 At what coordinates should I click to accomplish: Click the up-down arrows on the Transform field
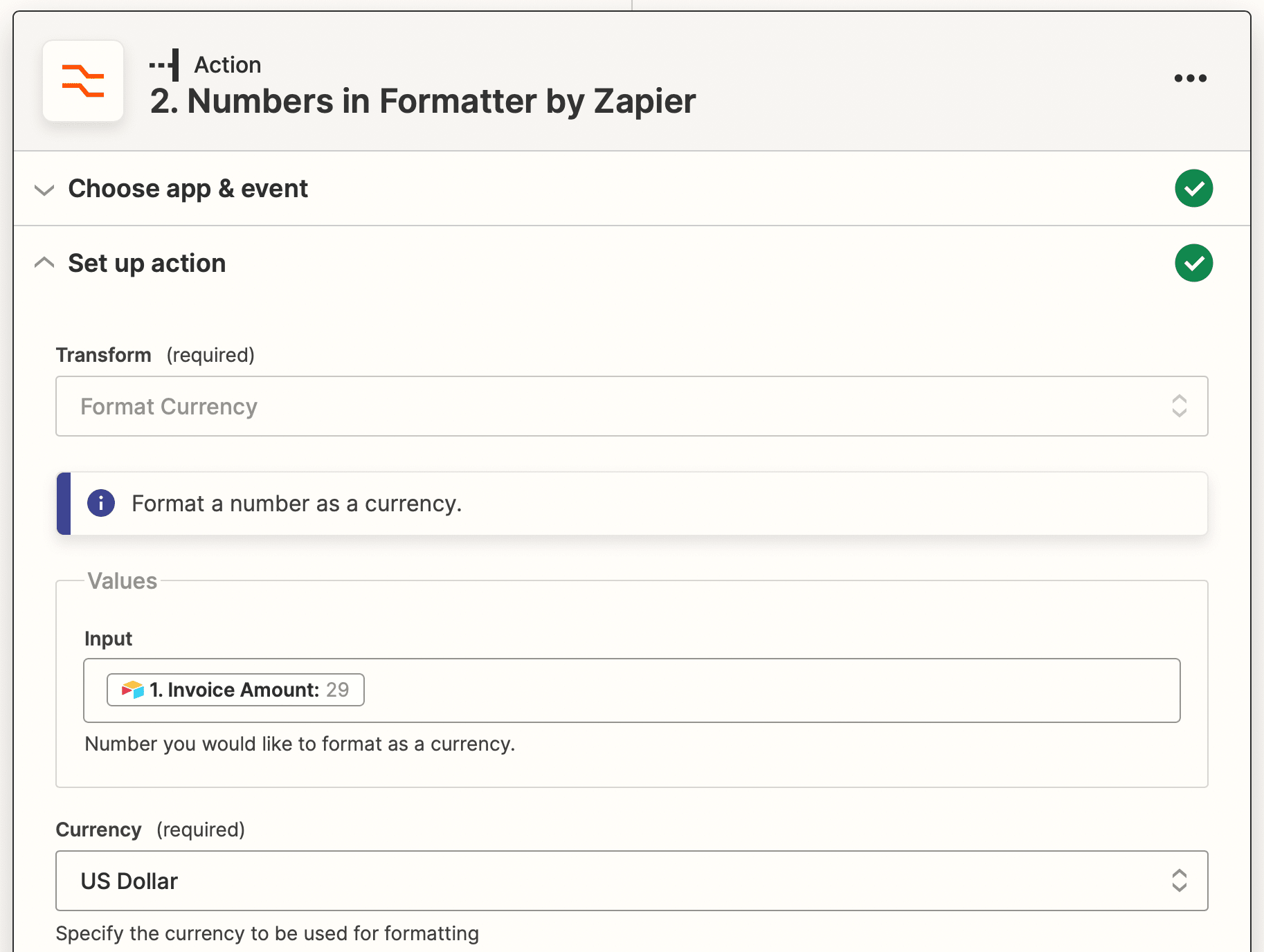point(1179,406)
